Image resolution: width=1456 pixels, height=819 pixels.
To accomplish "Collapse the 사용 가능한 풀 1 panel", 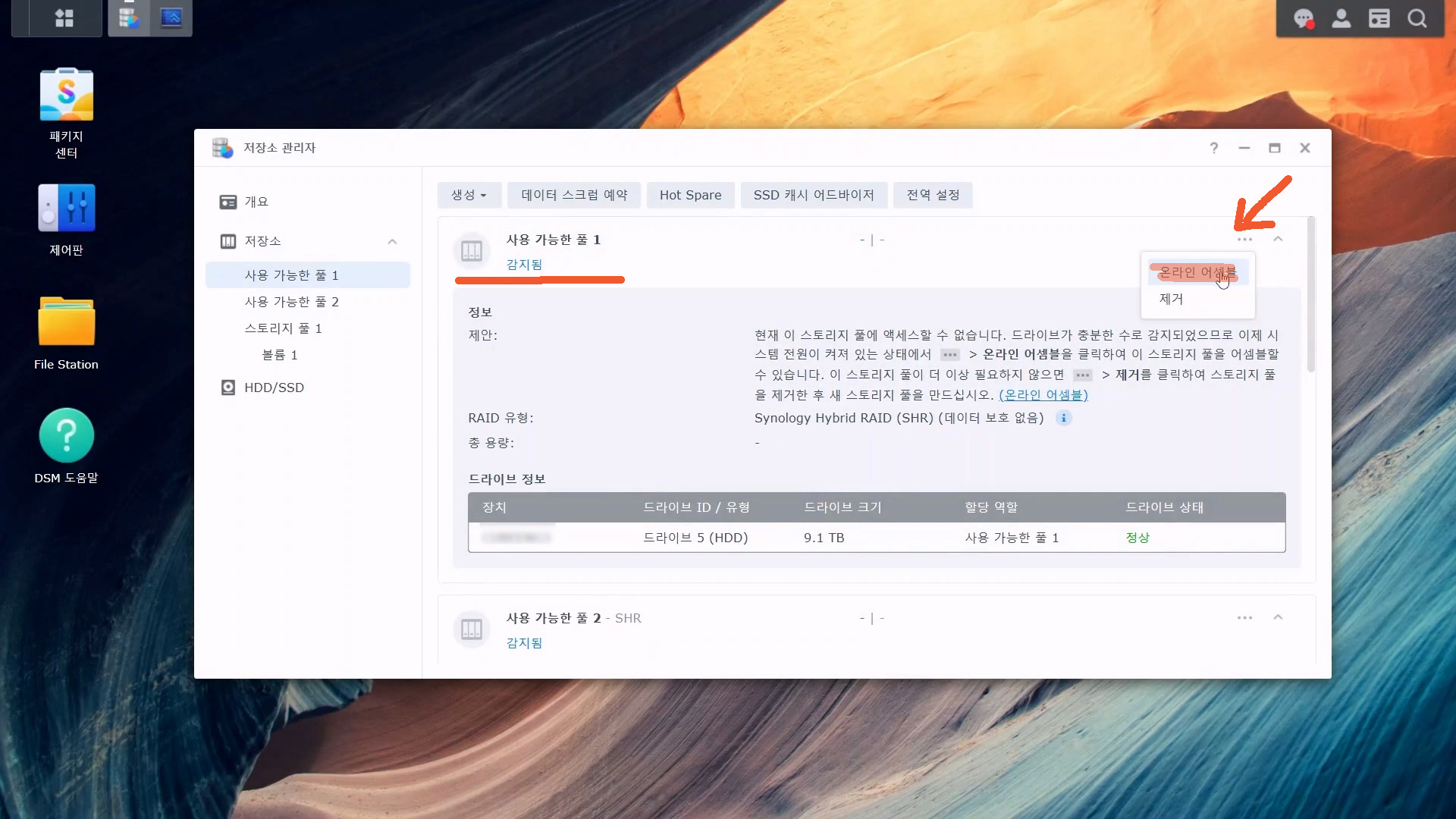I will [x=1278, y=239].
